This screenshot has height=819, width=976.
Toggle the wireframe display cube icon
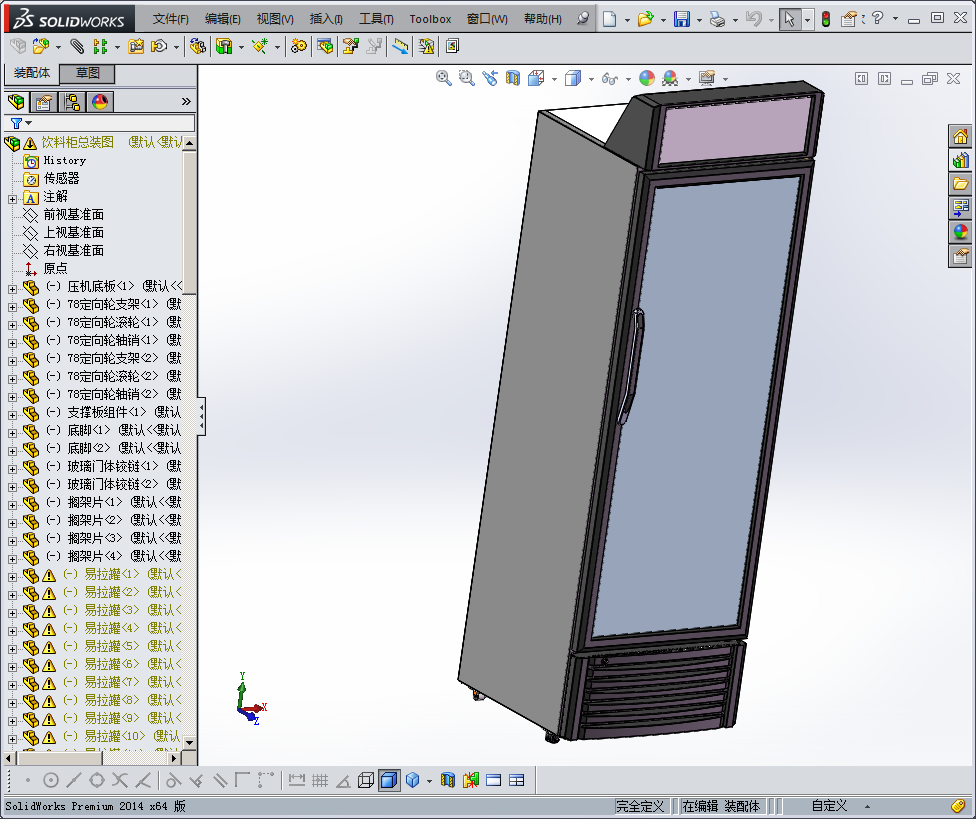[366, 780]
